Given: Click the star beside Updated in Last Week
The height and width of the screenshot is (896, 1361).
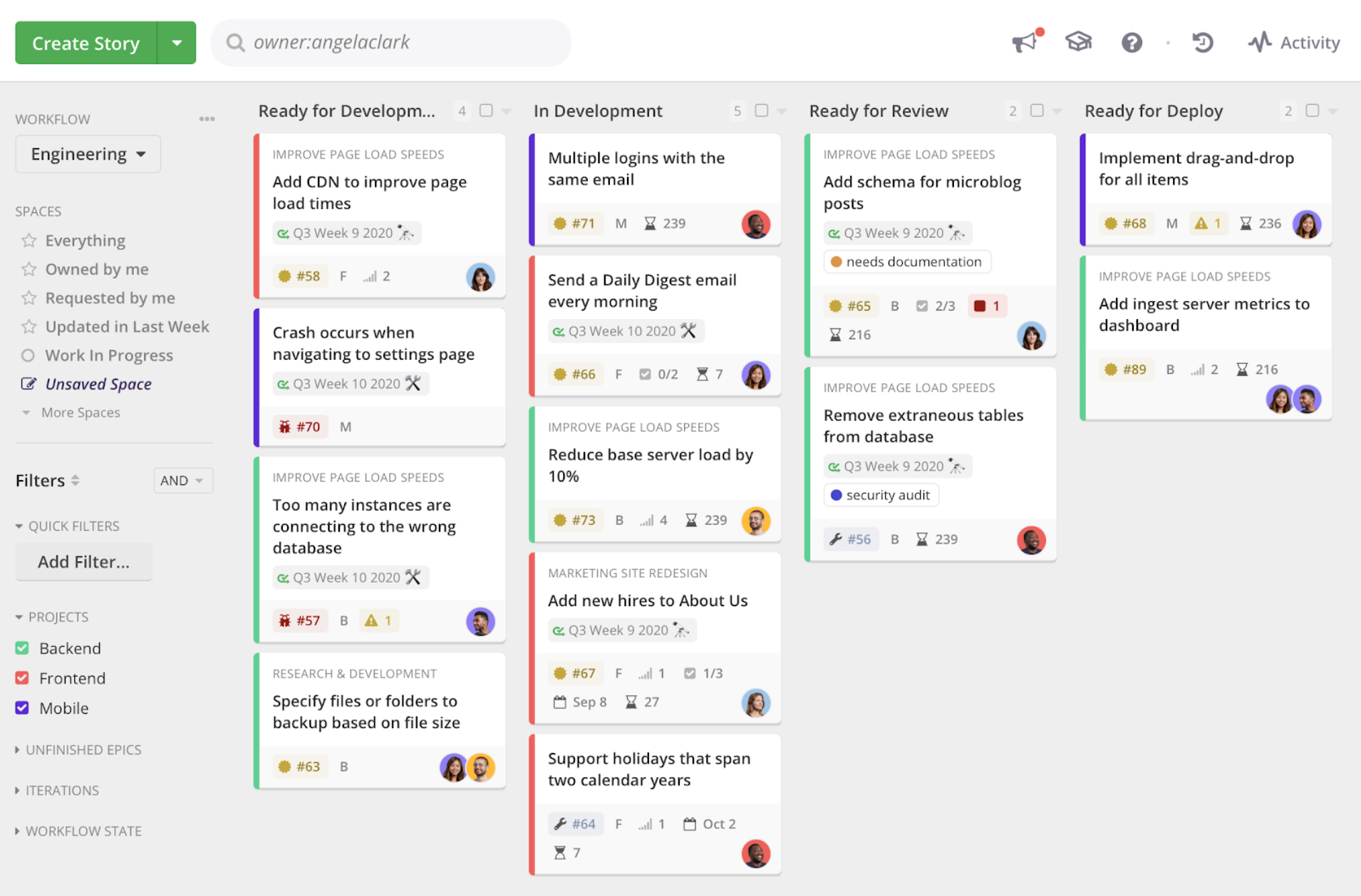Looking at the screenshot, I should coord(29,327).
